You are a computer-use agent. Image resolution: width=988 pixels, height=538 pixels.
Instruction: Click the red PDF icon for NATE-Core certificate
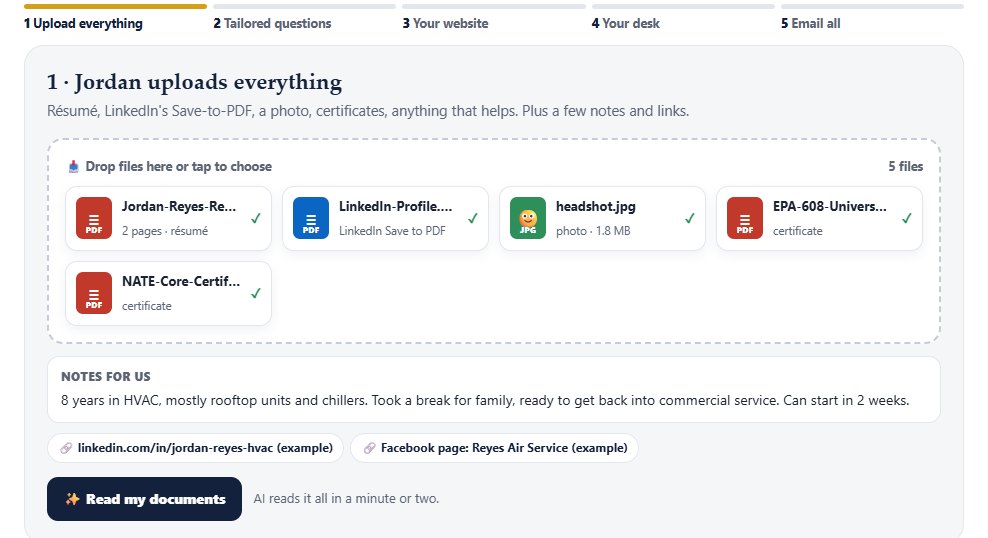click(94, 293)
